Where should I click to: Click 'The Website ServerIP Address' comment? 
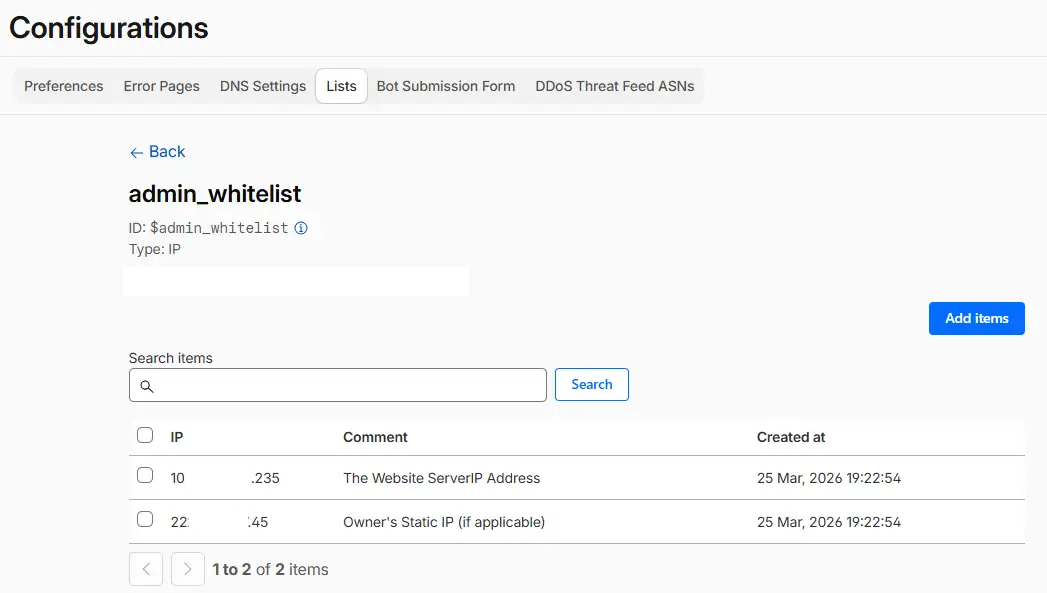(x=441, y=478)
